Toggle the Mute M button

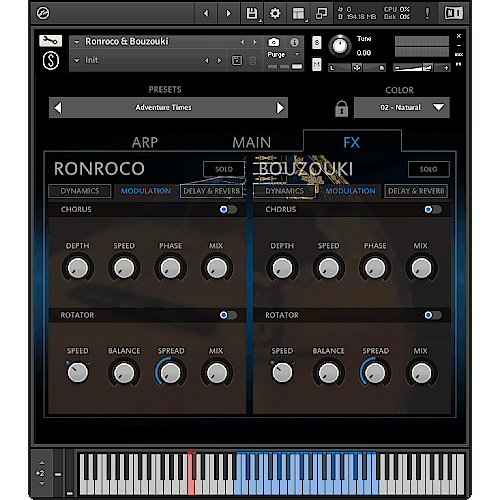pos(317,64)
